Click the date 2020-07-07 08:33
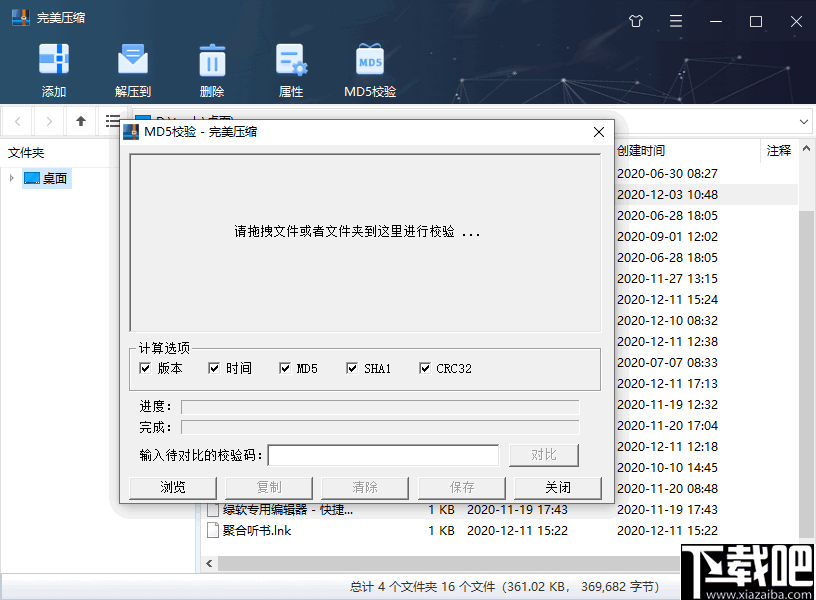This screenshot has height=600, width=816. 667,363
